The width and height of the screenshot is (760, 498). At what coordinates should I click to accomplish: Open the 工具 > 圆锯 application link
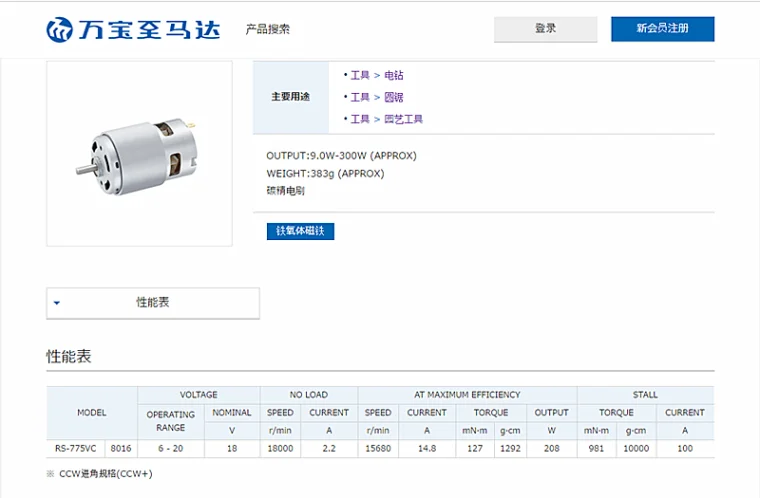pyautogui.click(x=377, y=97)
